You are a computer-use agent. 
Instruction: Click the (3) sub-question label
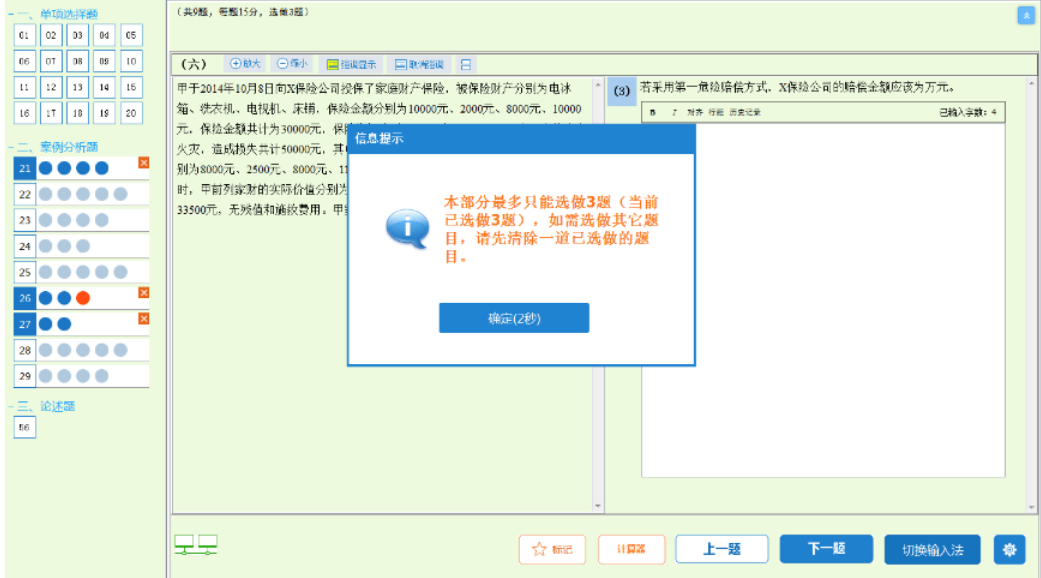tap(621, 91)
